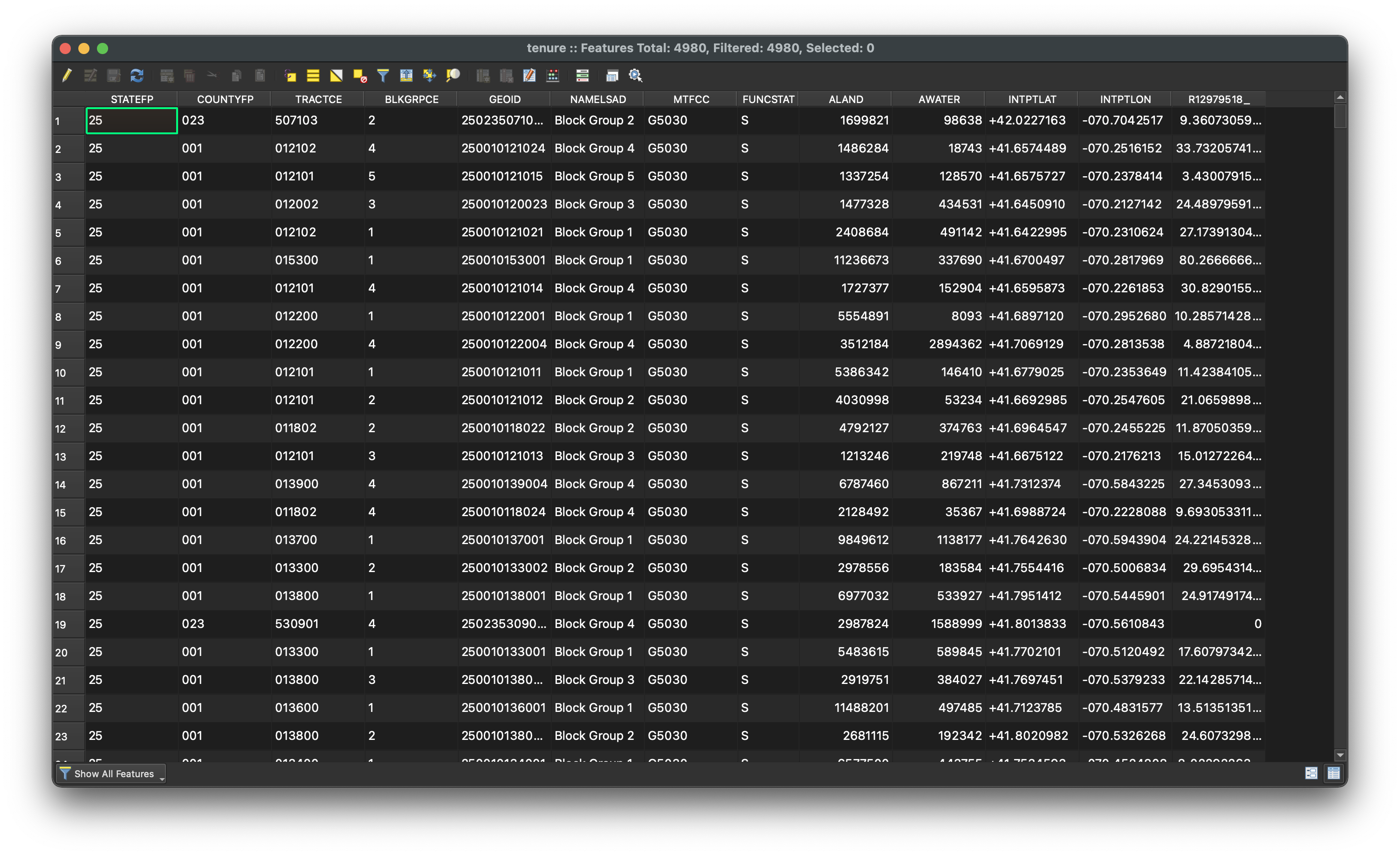Open Select features using expression
Viewport: 1400px width, 856px height.
pos(290,75)
